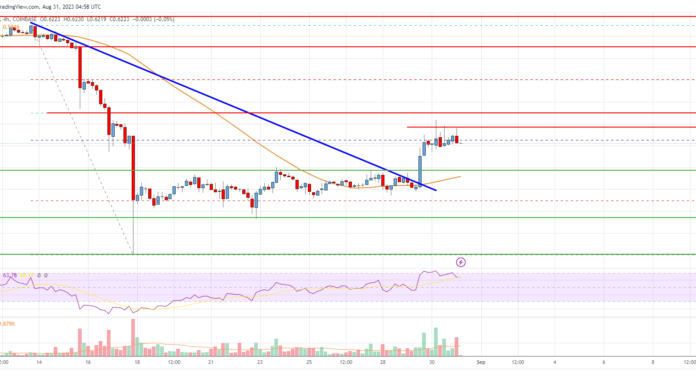Viewport: 696px width, 385px height.
Task: Click the Aug 31, 2023 04:58 UTC timestamp
Action: 71,7
